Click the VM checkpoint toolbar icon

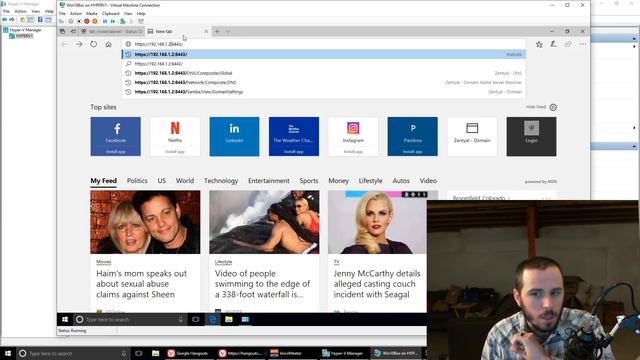click(123, 21)
